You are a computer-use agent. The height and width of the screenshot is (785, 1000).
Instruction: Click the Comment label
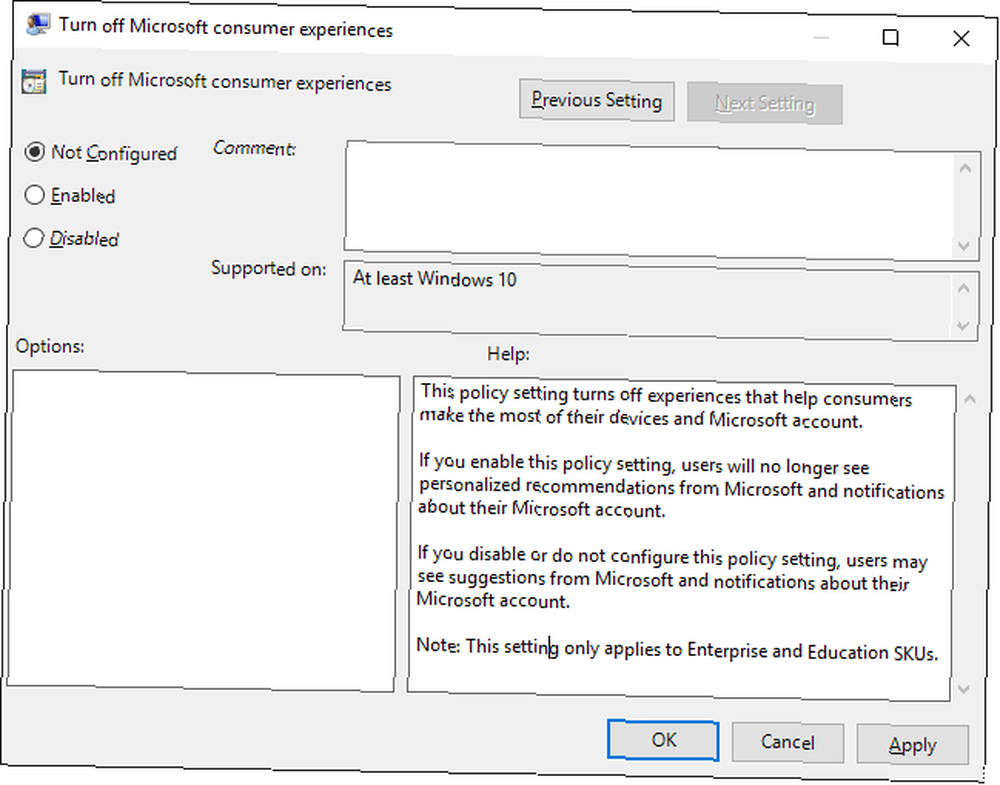[254, 148]
